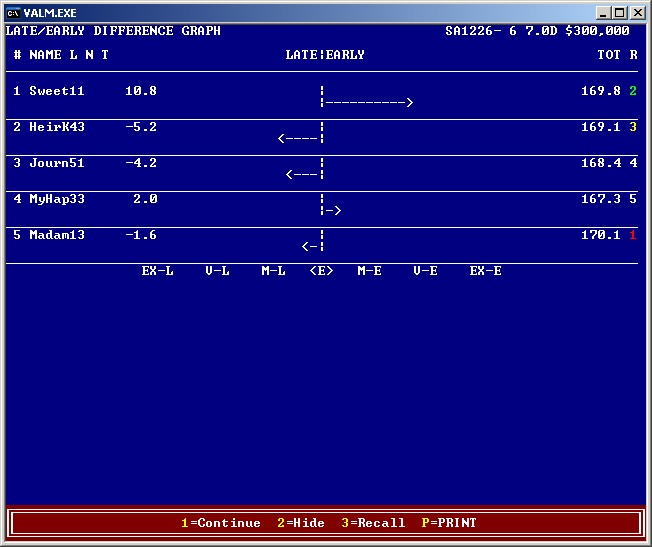Click horse name Madam13
The width and height of the screenshot is (652, 547).
point(57,235)
